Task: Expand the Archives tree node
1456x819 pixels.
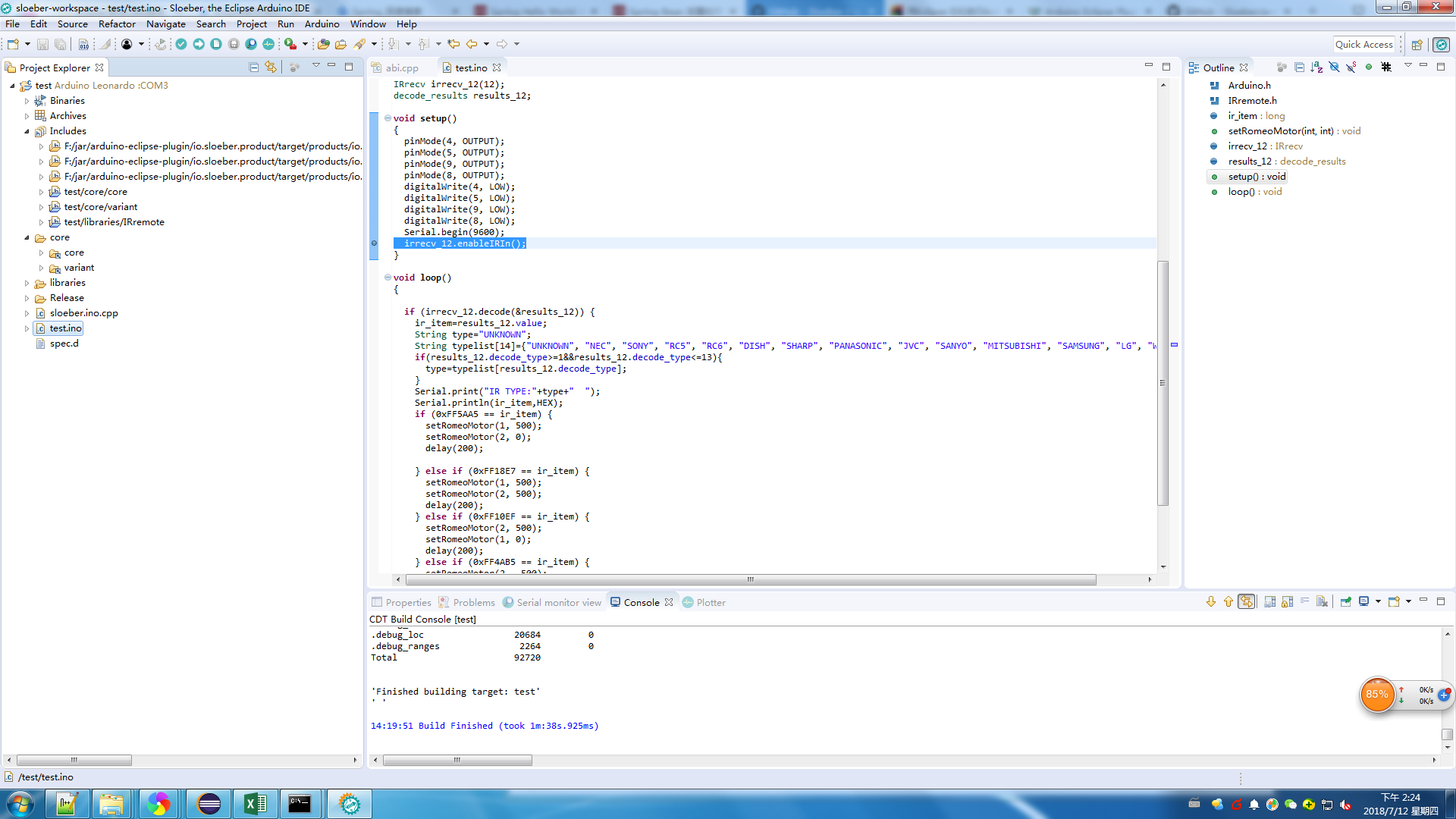Action: 27,116
